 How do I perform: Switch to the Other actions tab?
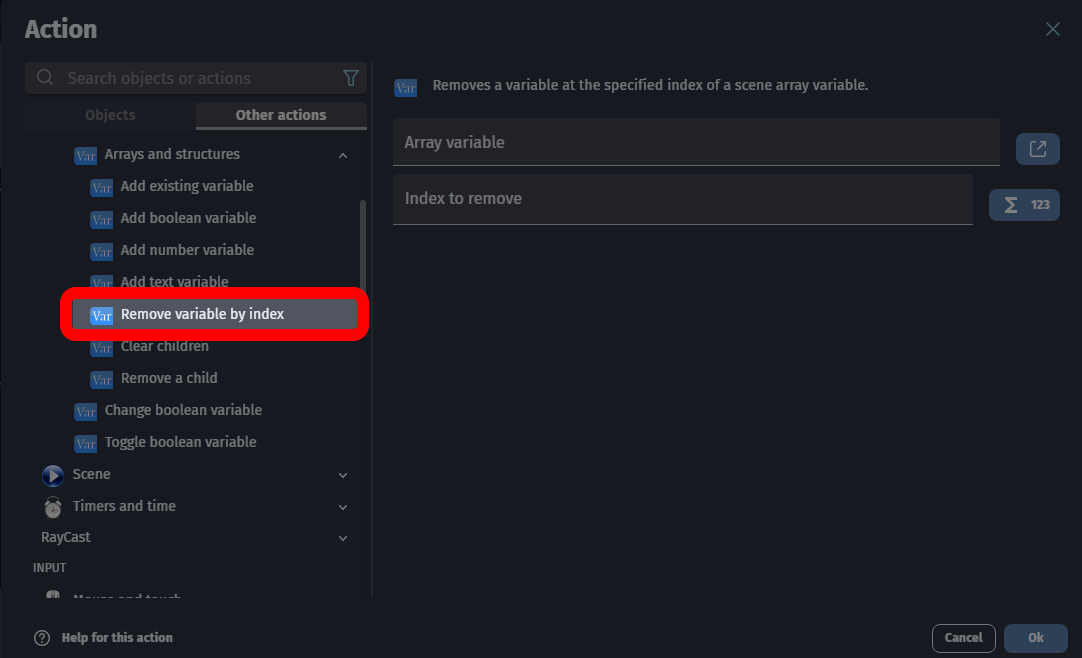[x=281, y=115]
